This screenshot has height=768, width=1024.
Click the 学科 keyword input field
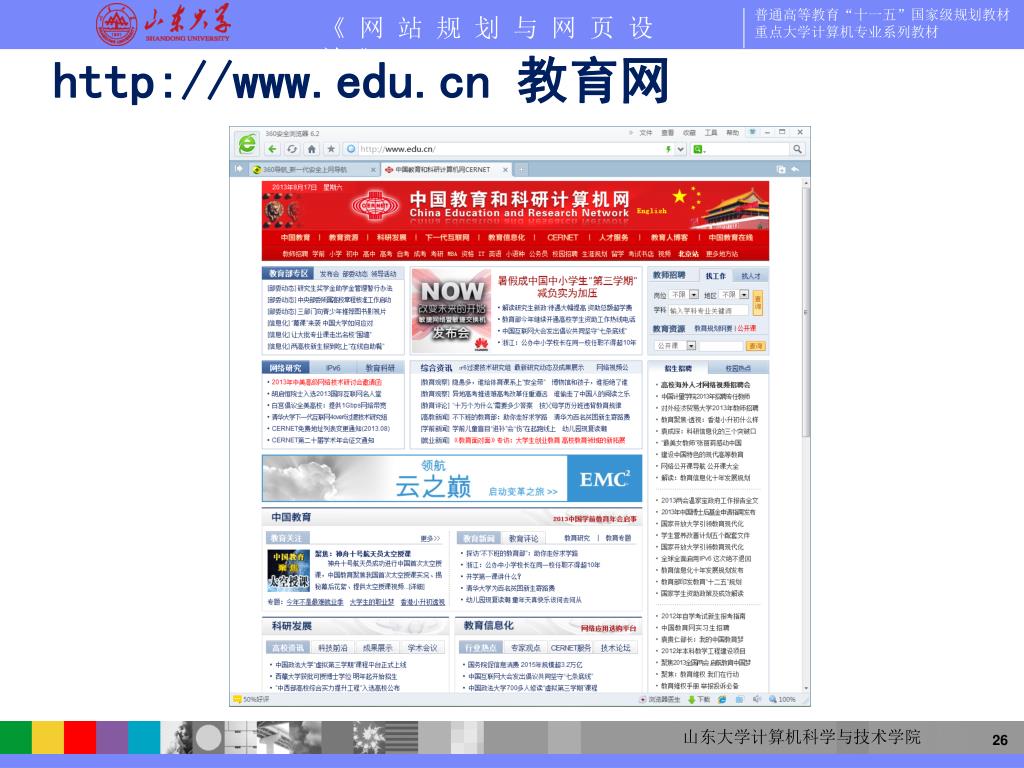tap(709, 311)
